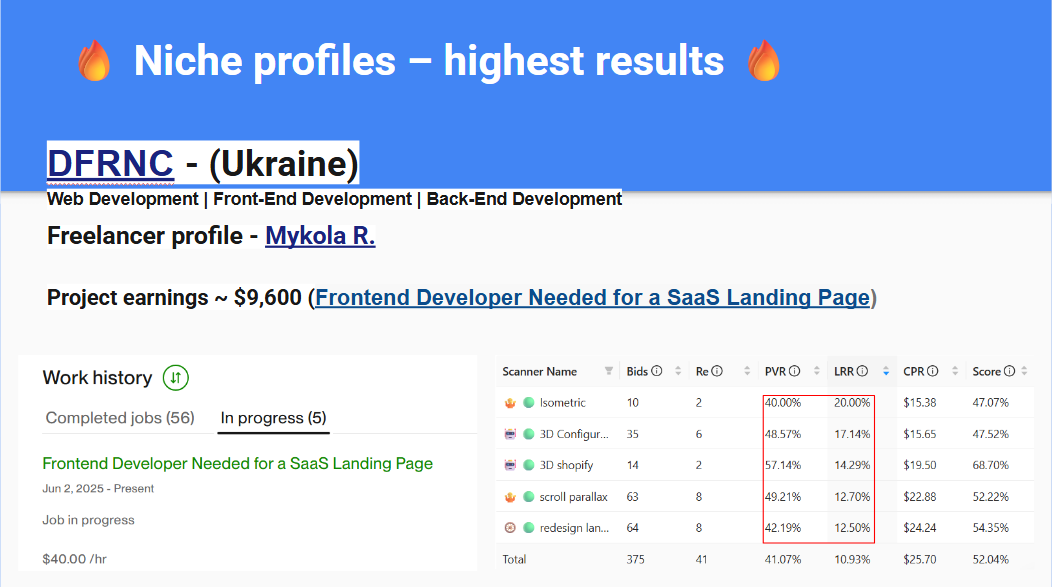Click the green status dot for redesign lan
Viewport: 1052px width, 587px height.
tap(529, 528)
